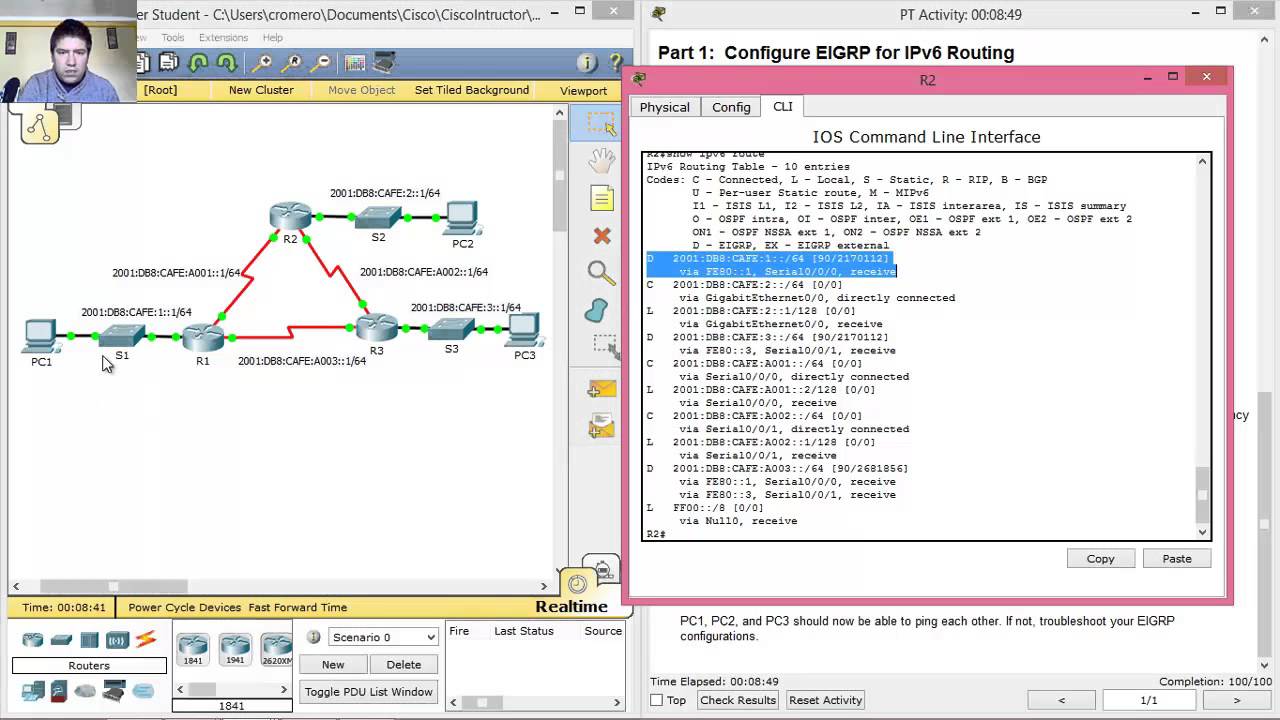Viewport: 1280px width, 720px height.
Task: Open the Custom Devices Dialog icon
Action: point(385,63)
